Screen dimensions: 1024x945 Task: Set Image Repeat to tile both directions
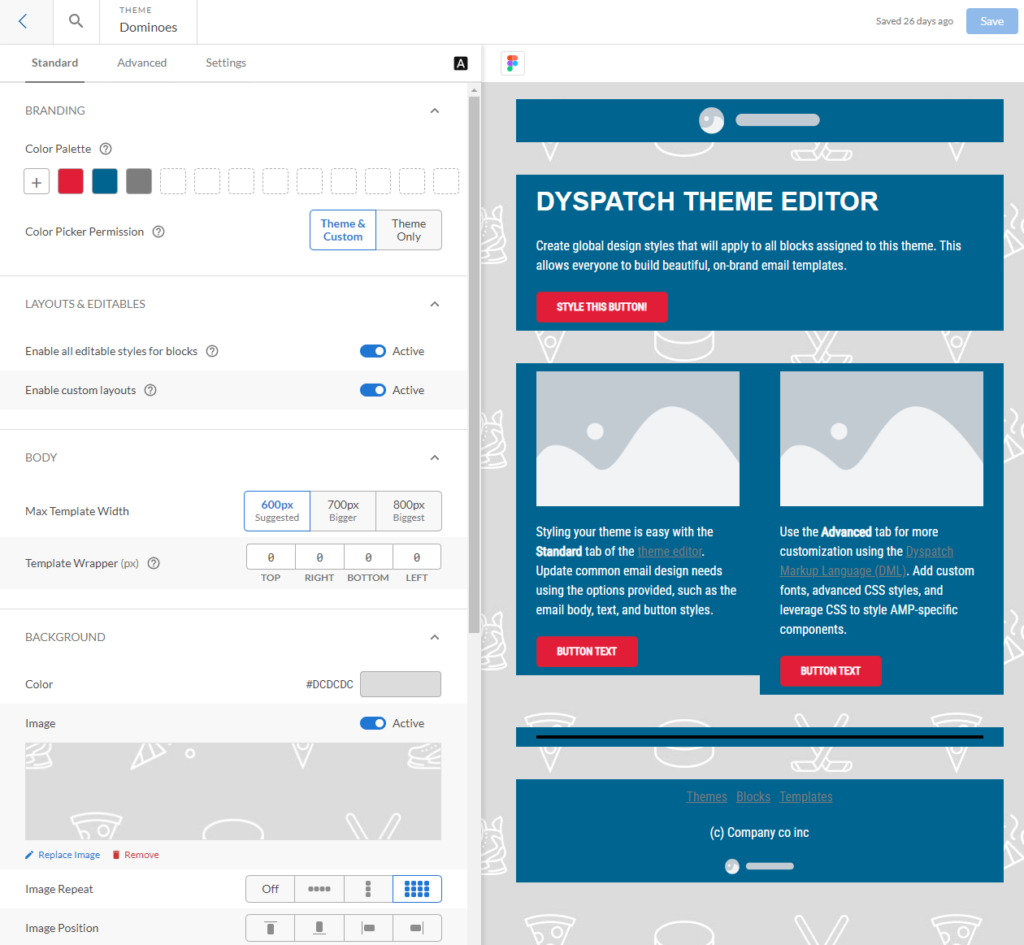coord(417,889)
